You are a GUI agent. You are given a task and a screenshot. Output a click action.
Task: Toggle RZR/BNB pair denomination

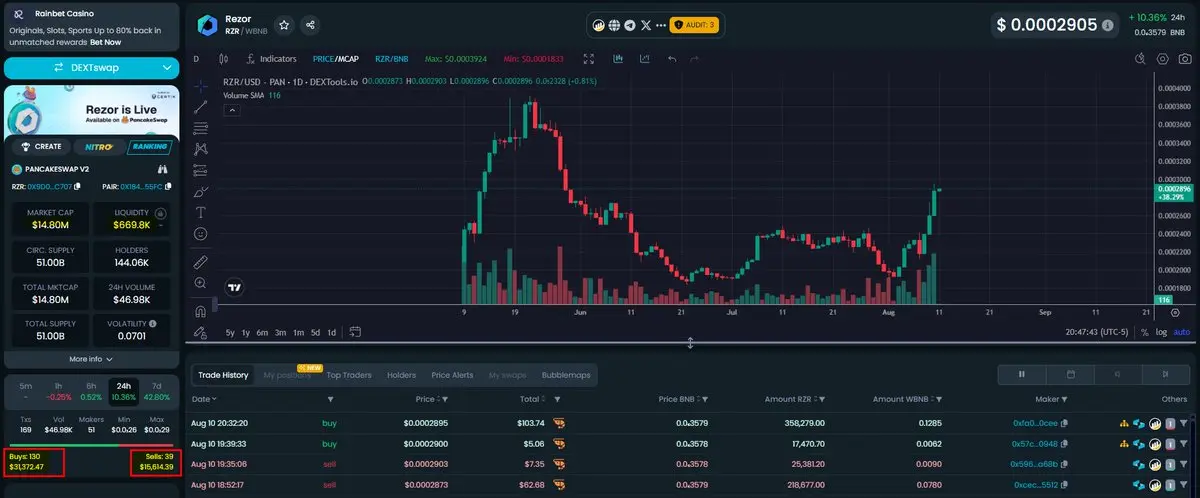click(391, 59)
